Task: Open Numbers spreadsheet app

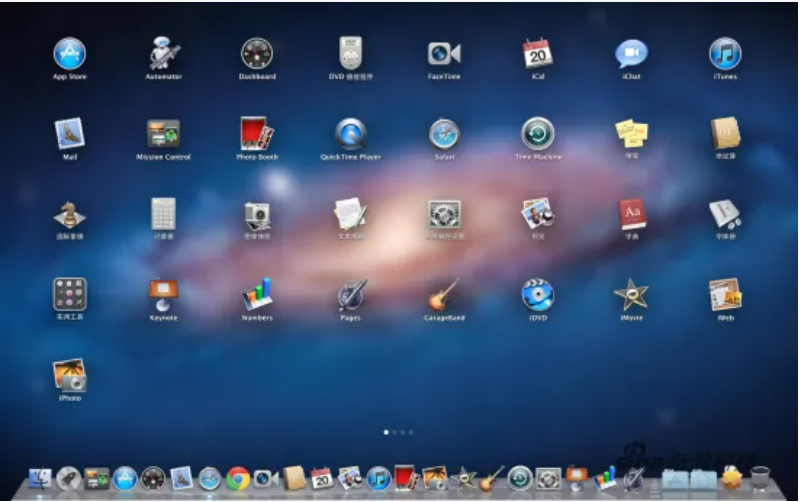Action: [257, 294]
